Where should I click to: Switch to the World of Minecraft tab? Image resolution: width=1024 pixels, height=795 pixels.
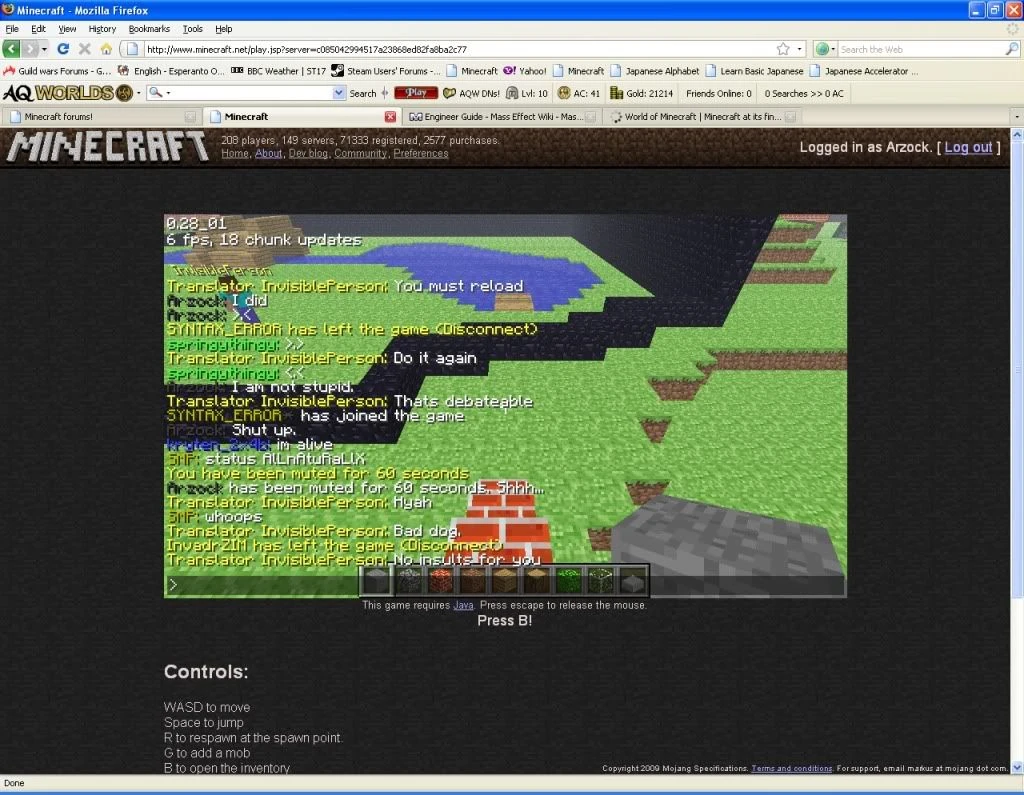coord(702,117)
